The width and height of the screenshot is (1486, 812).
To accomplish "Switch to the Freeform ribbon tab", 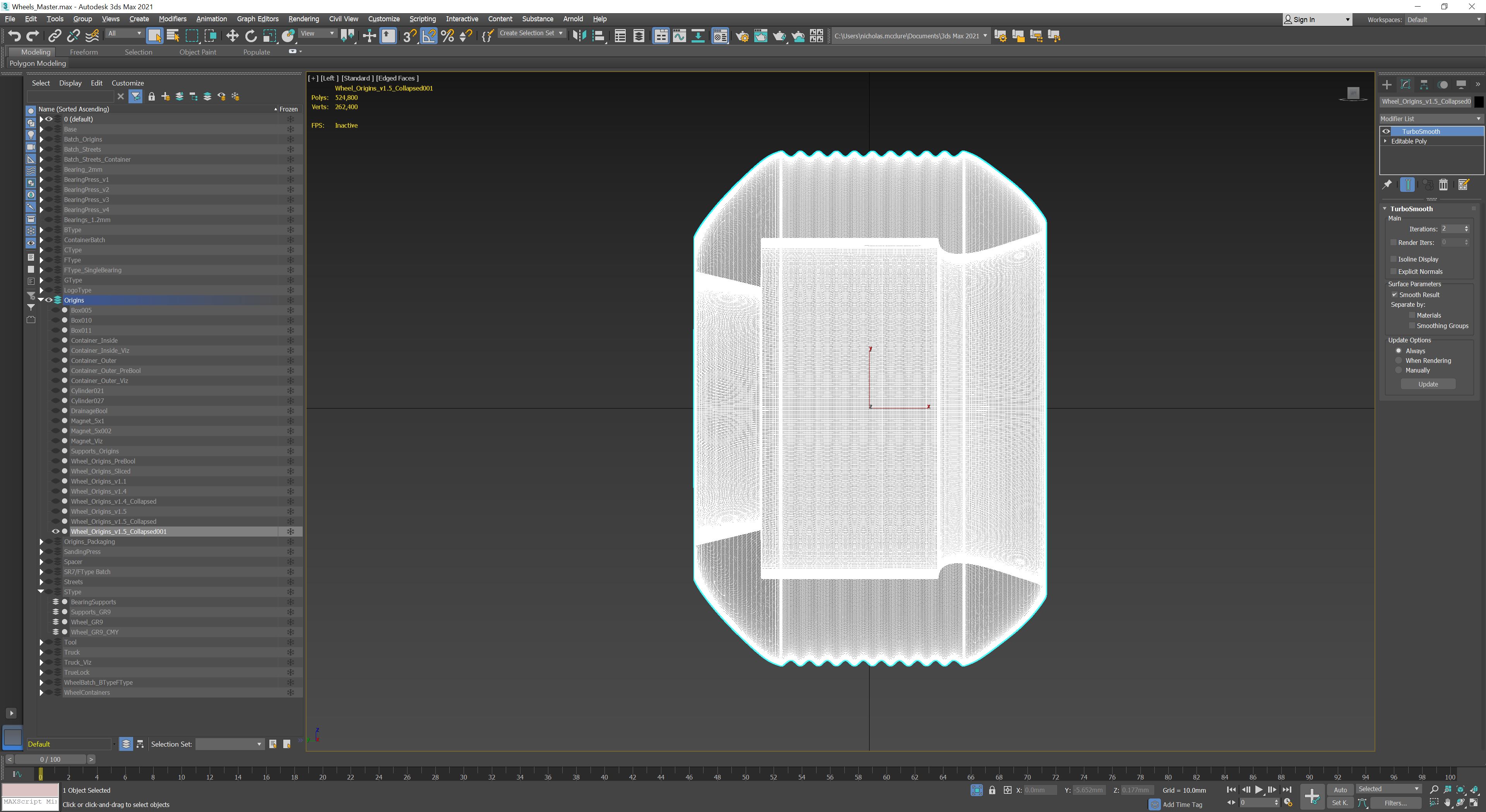I will tap(84, 52).
